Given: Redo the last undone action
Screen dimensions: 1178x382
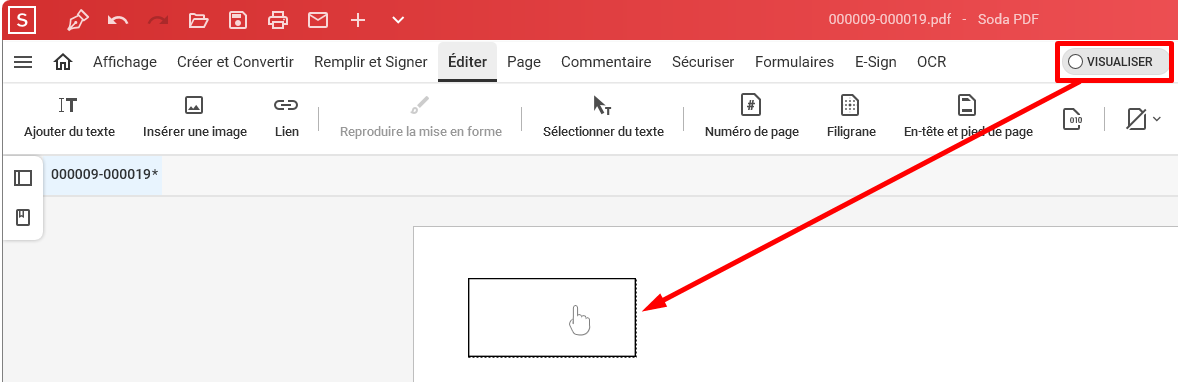Looking at the screenshot, I should click(x=158, y=20).
